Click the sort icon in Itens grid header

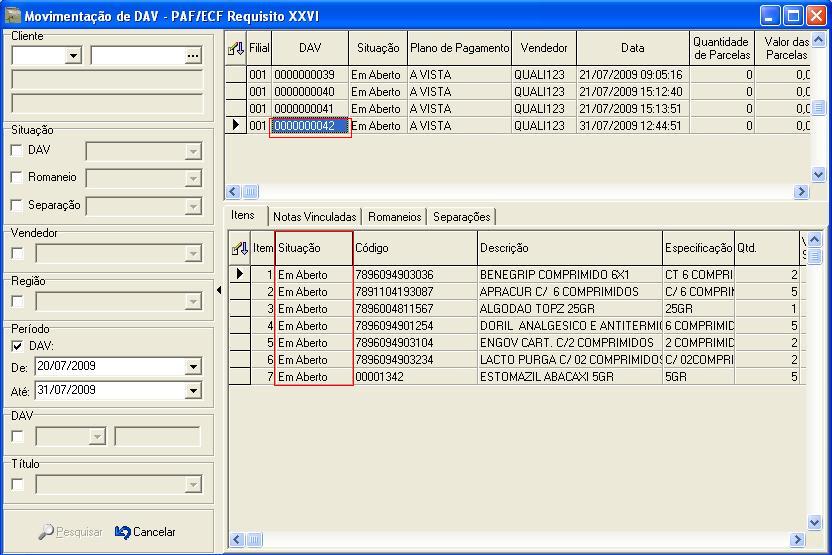(x=239, y=248)
